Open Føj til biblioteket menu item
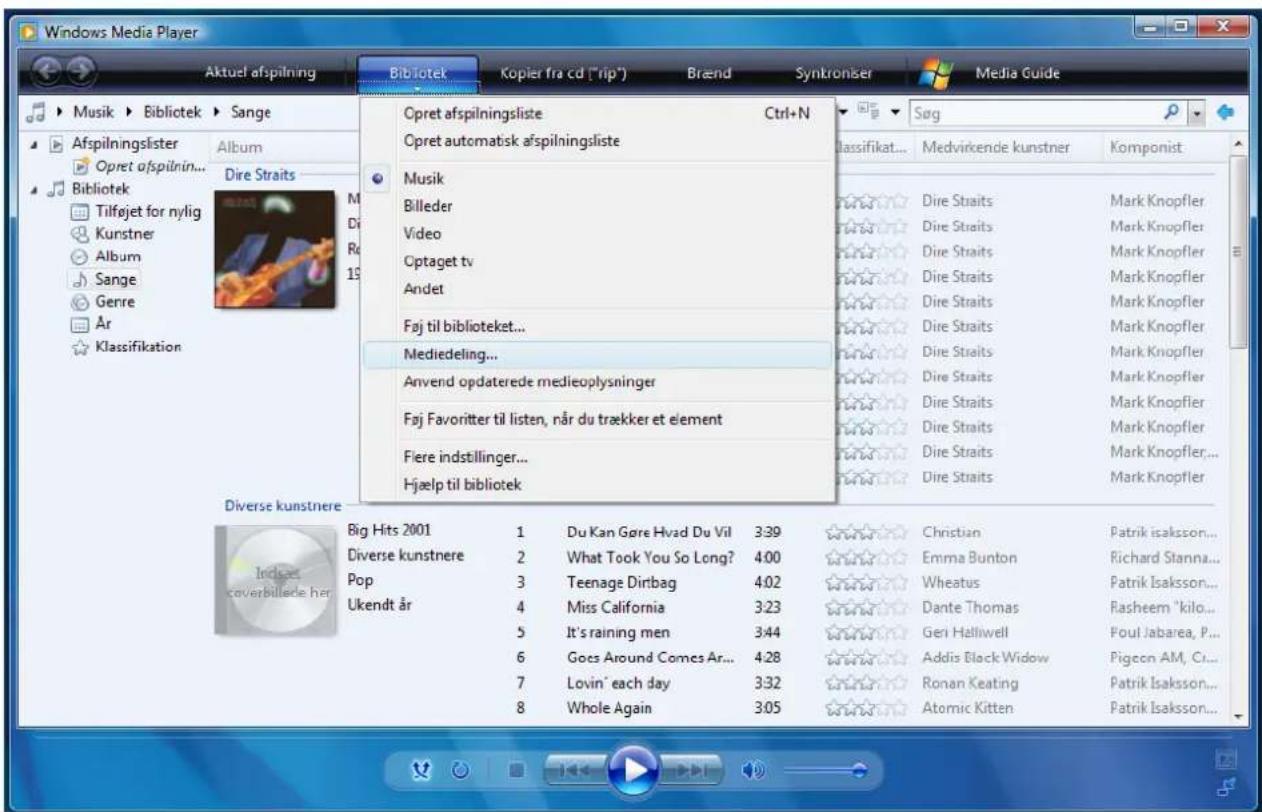The width and height of the screenshot is (1262, 812). pyautogui.click(x=598, y=326)
